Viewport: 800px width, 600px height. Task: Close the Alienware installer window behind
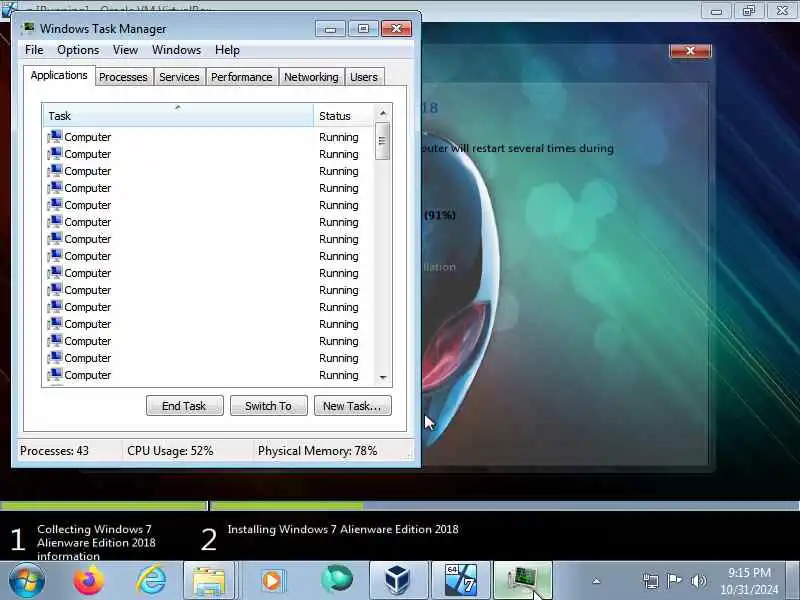690,51
